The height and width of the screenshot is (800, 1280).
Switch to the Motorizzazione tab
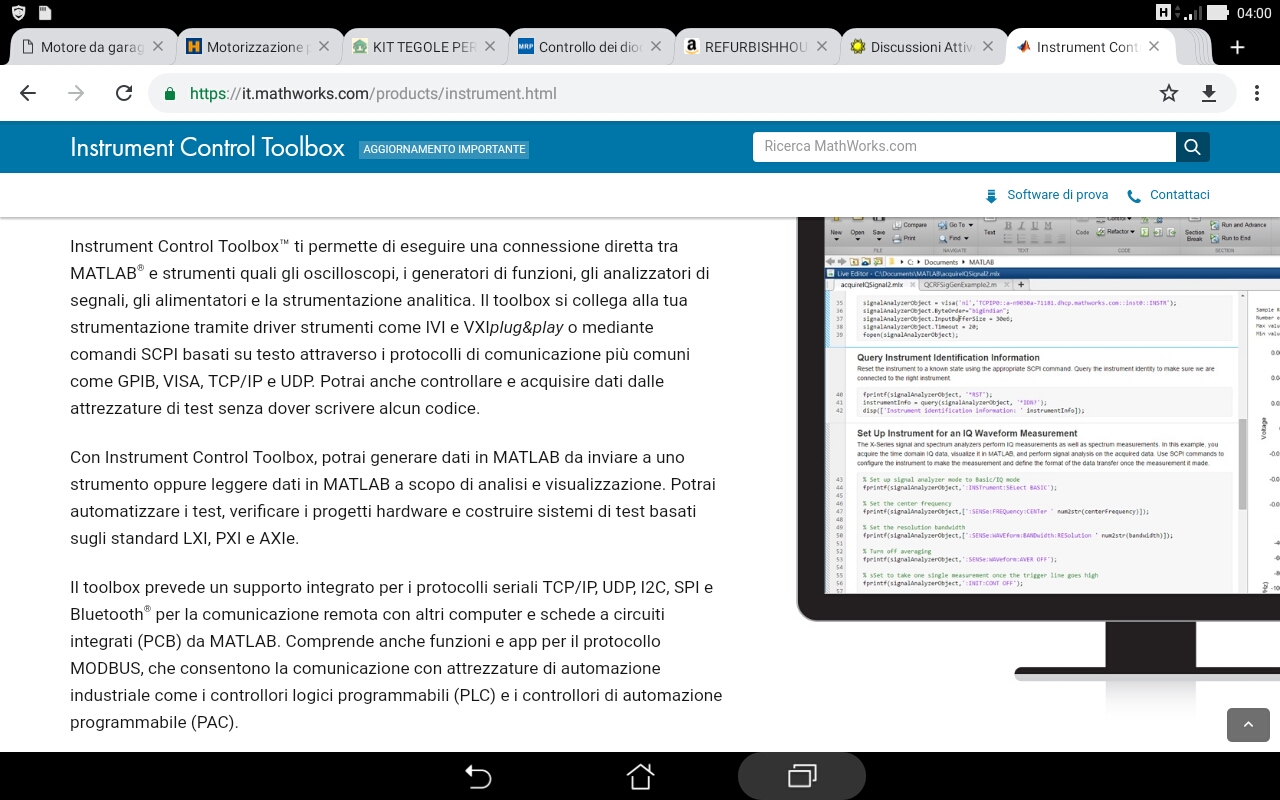click(x=257, y=47)
